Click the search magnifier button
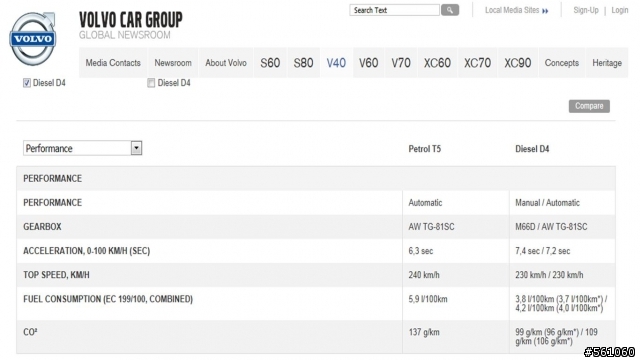Viewport: 640px width, 360px height. tap(450, 10)
